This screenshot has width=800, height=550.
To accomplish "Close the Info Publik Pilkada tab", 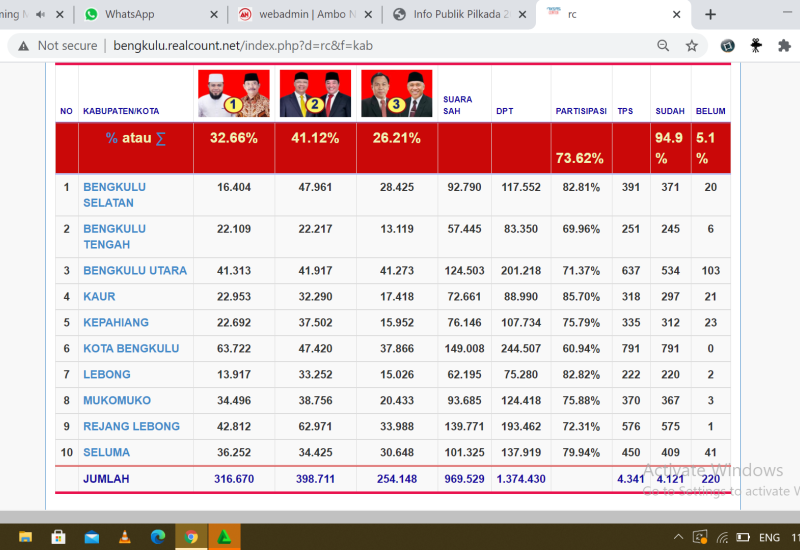I will (522, 15).
